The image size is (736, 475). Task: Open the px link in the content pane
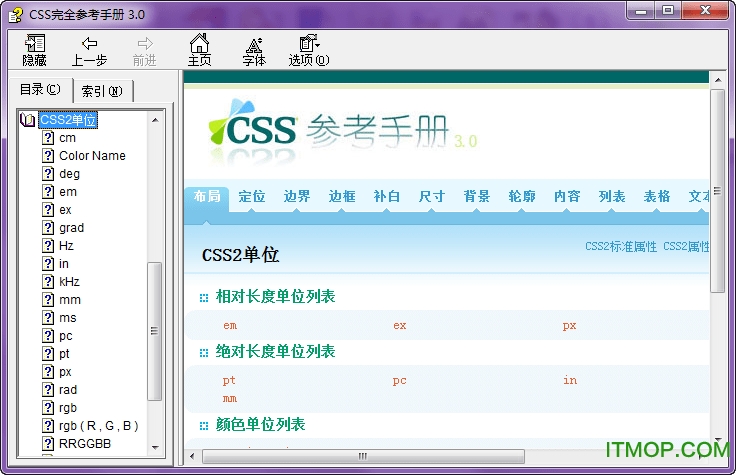(x=569, y=326)
